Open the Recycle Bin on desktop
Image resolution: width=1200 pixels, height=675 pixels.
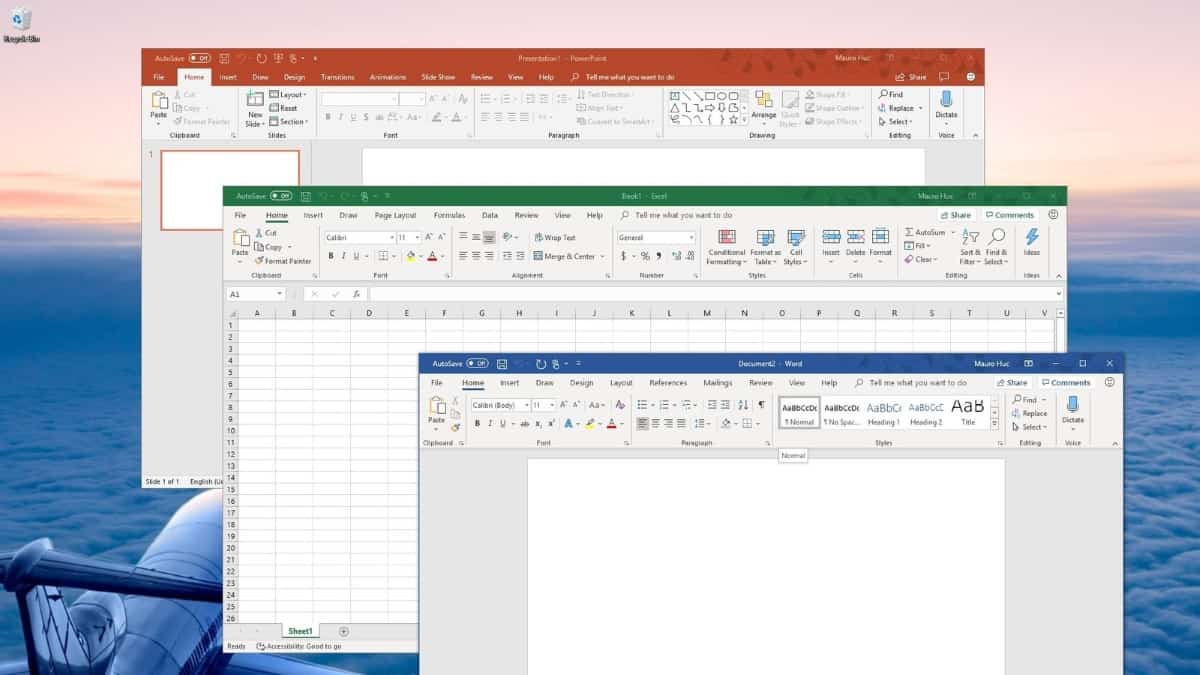20,20
